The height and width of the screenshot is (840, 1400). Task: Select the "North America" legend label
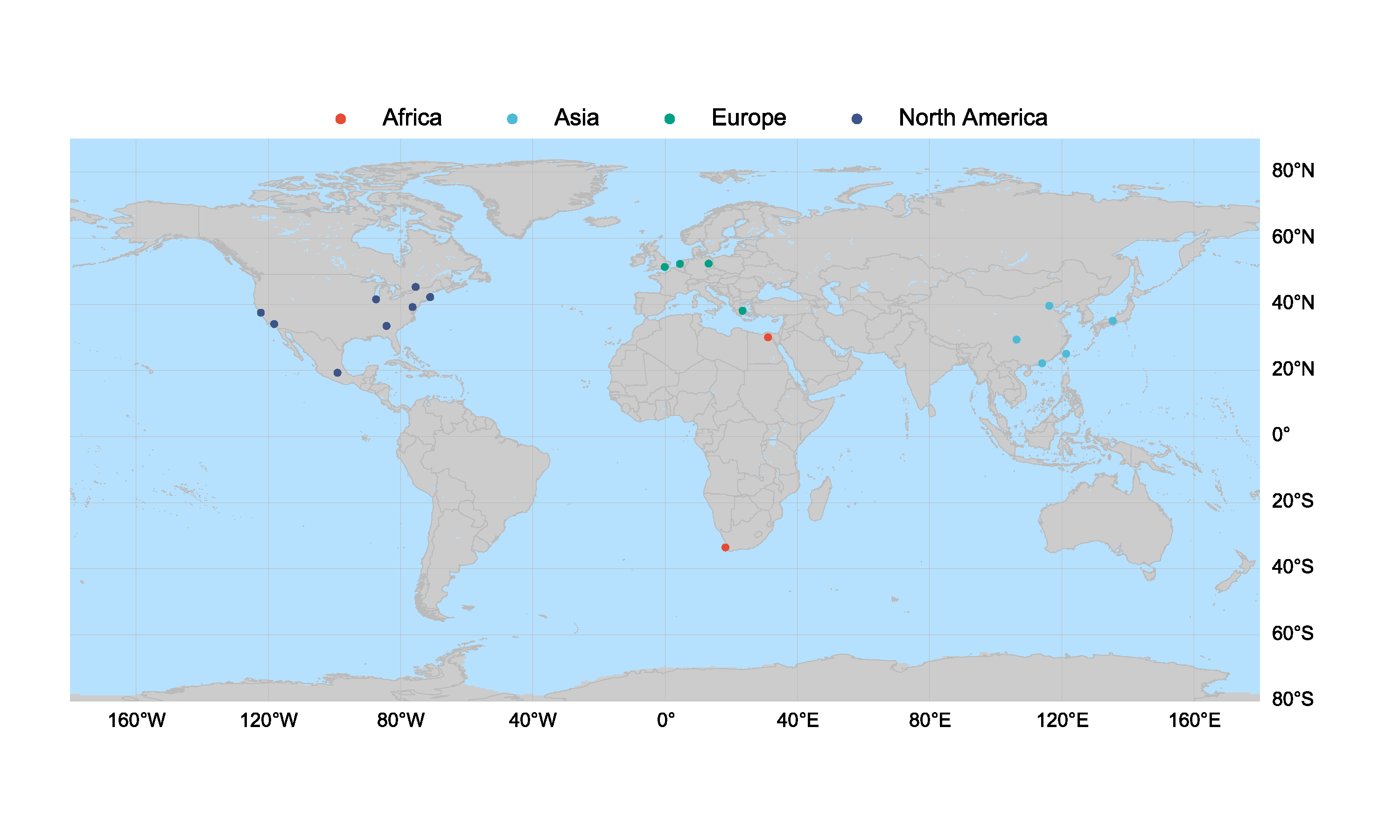[973, 118]
